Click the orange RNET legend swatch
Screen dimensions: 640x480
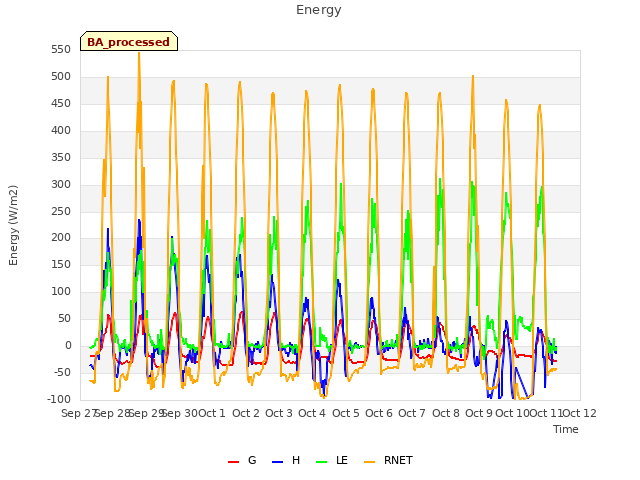click(369, 462)
